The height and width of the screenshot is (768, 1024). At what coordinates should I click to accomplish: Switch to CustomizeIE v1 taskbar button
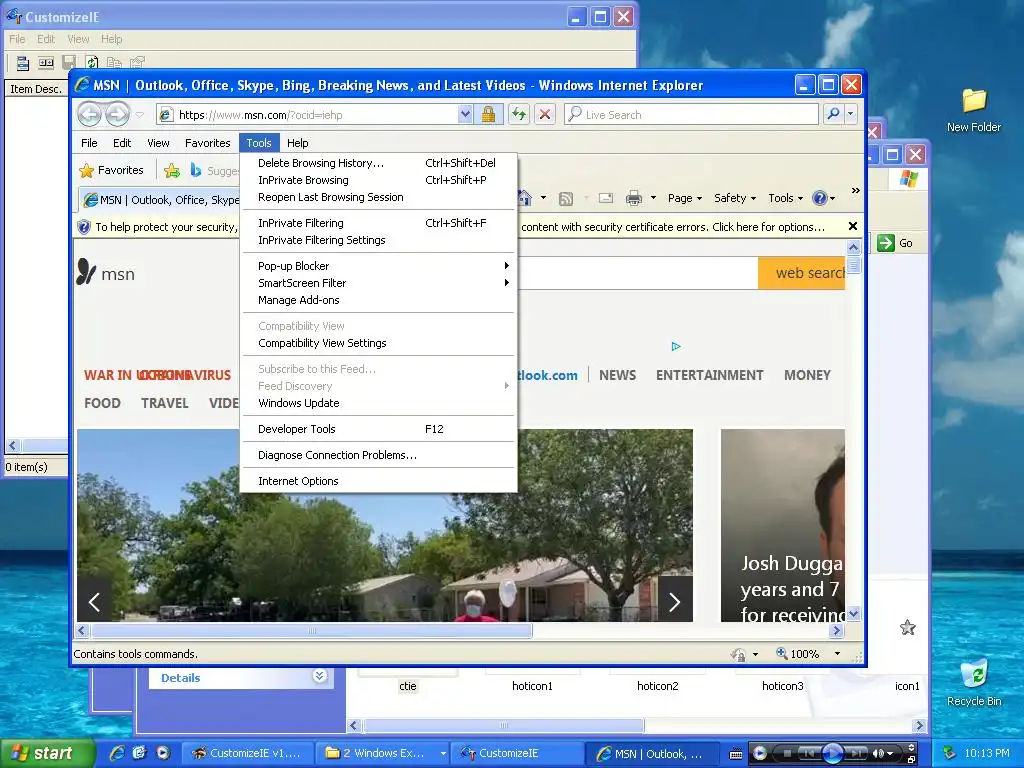pos(246,753)
